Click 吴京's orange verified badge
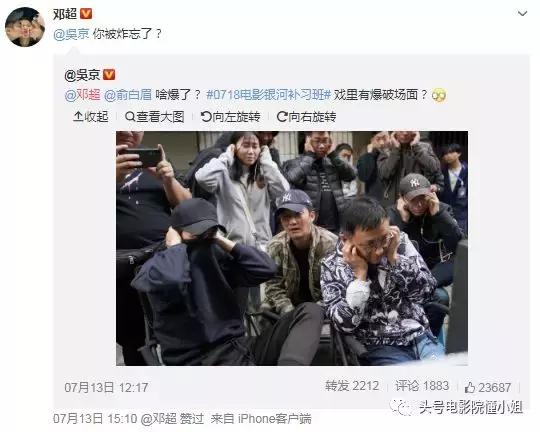This screenshot has width=540, height=432. click(109, 74)
